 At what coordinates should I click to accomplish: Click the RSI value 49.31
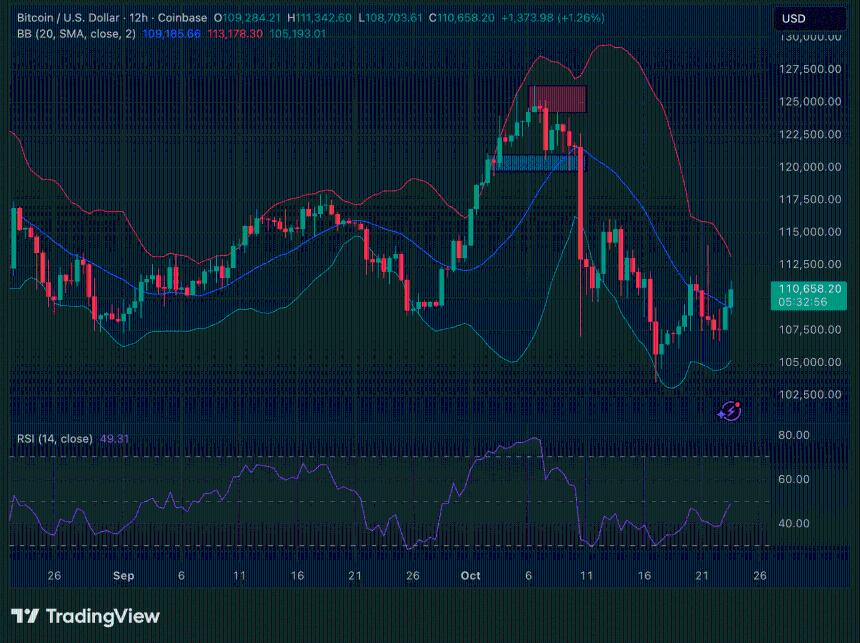(115, 438)
